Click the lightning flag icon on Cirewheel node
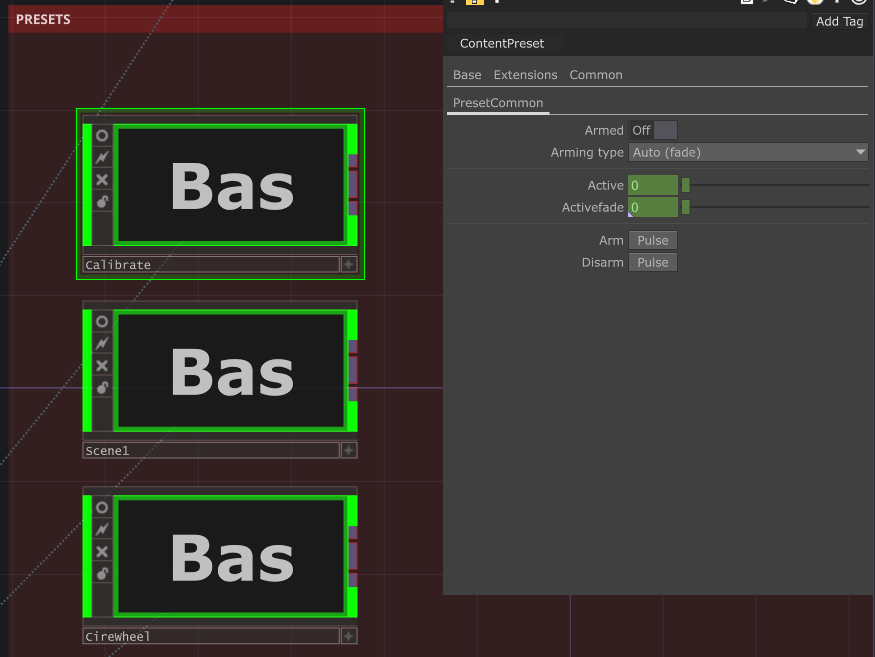Screen dimensions: 875x657 [102, 529]
